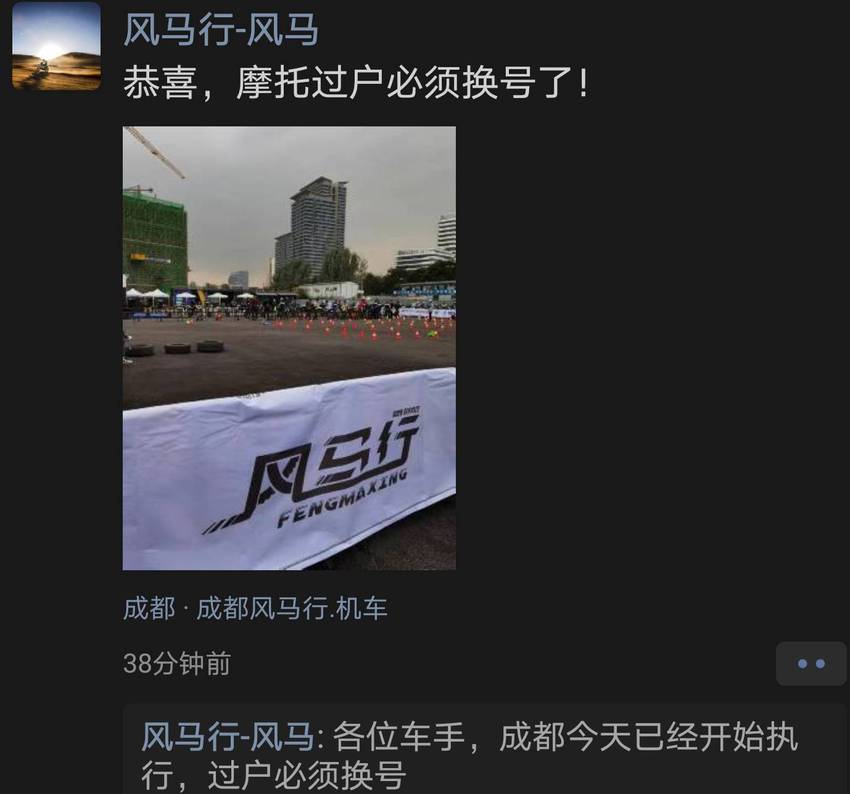Viewport: 850px width, 794px height.
Task: Open the location link 成都风马行.机车
Action: [292, 608]
